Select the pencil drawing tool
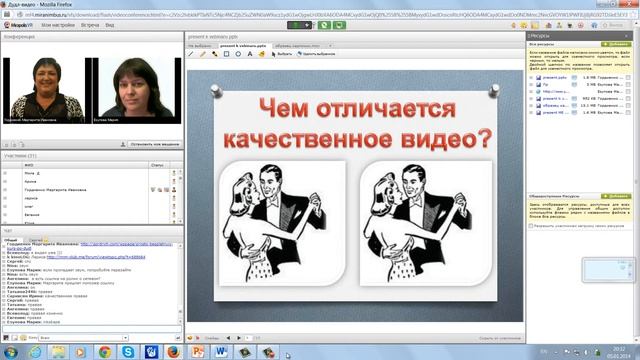The width and height of the screenshot is (640, 360). pos(202,54)
